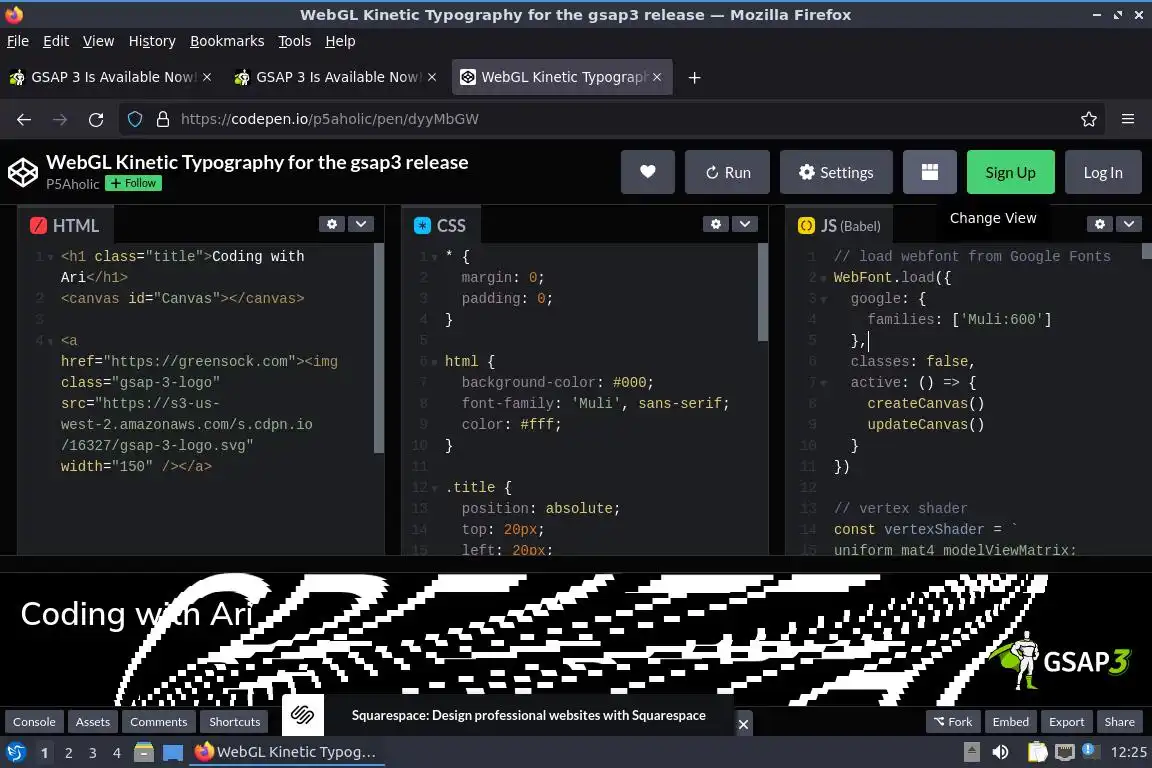Open the View menu
Image resolution: width=1152 pixels, height=768 pixels.
tap(98, 41)
